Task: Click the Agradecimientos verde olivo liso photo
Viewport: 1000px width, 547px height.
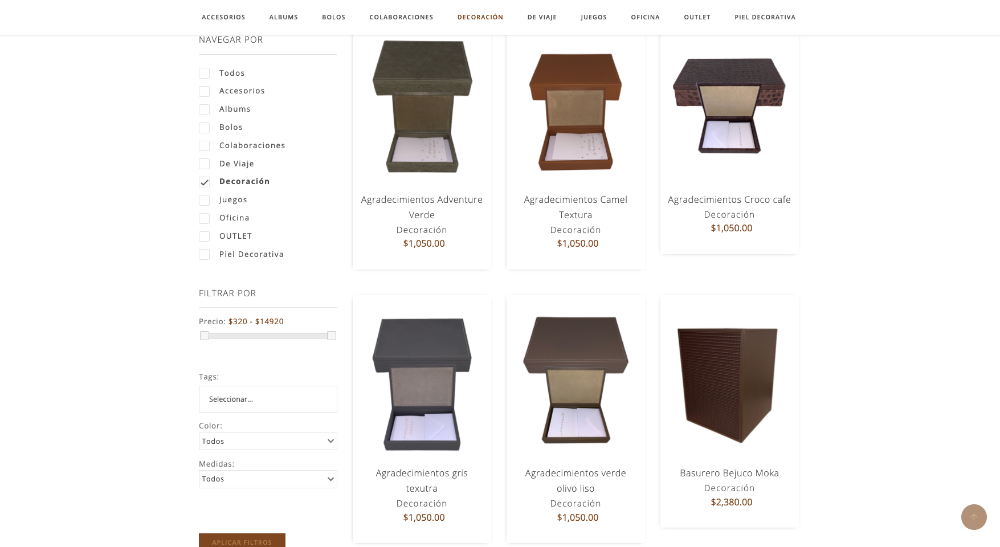Action: [x=575, y=381]
